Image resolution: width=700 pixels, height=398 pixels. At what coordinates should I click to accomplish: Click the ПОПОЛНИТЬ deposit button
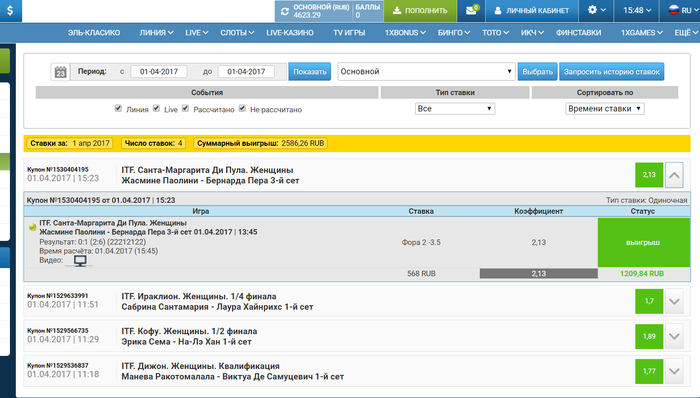coord(420,10)
